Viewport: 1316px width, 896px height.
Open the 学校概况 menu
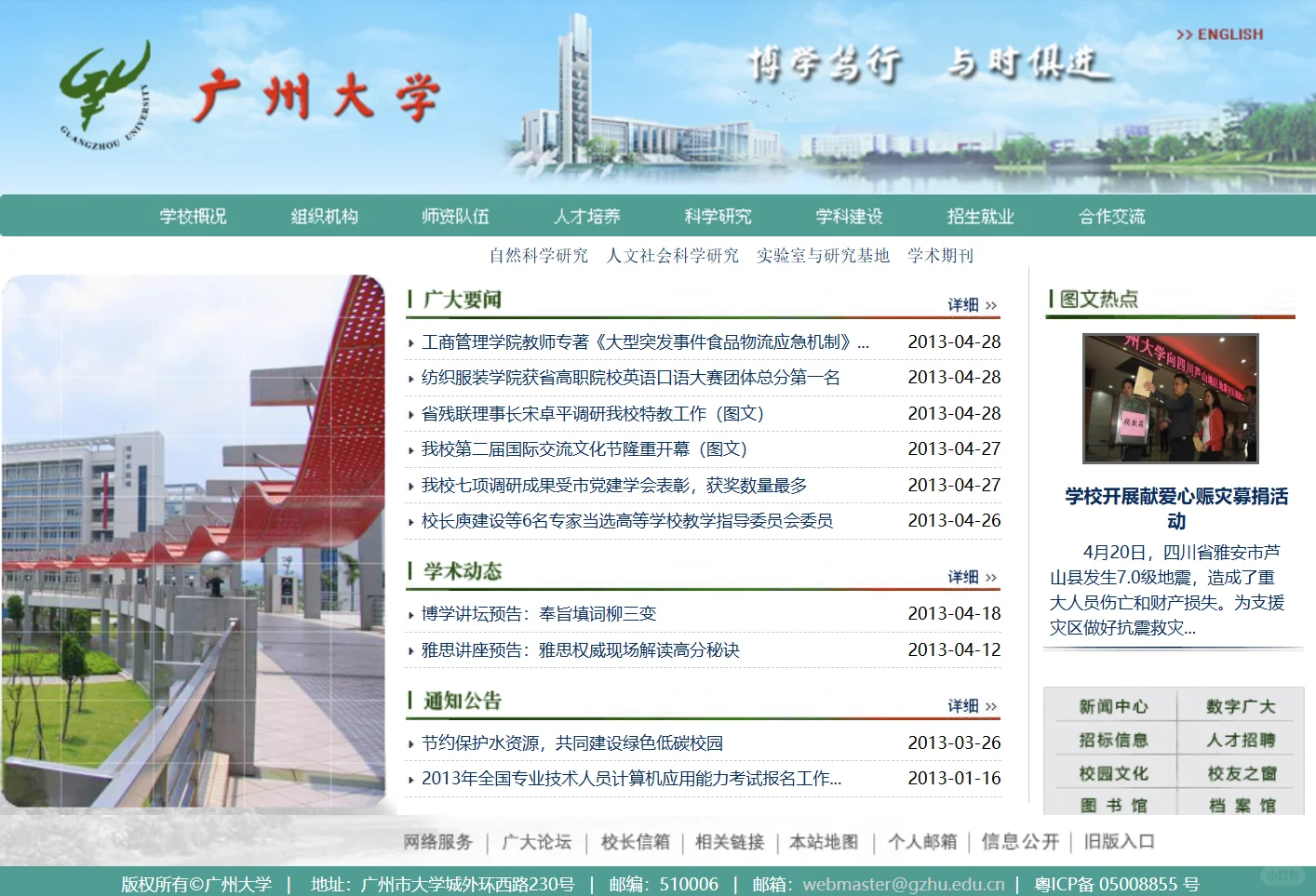193,215
